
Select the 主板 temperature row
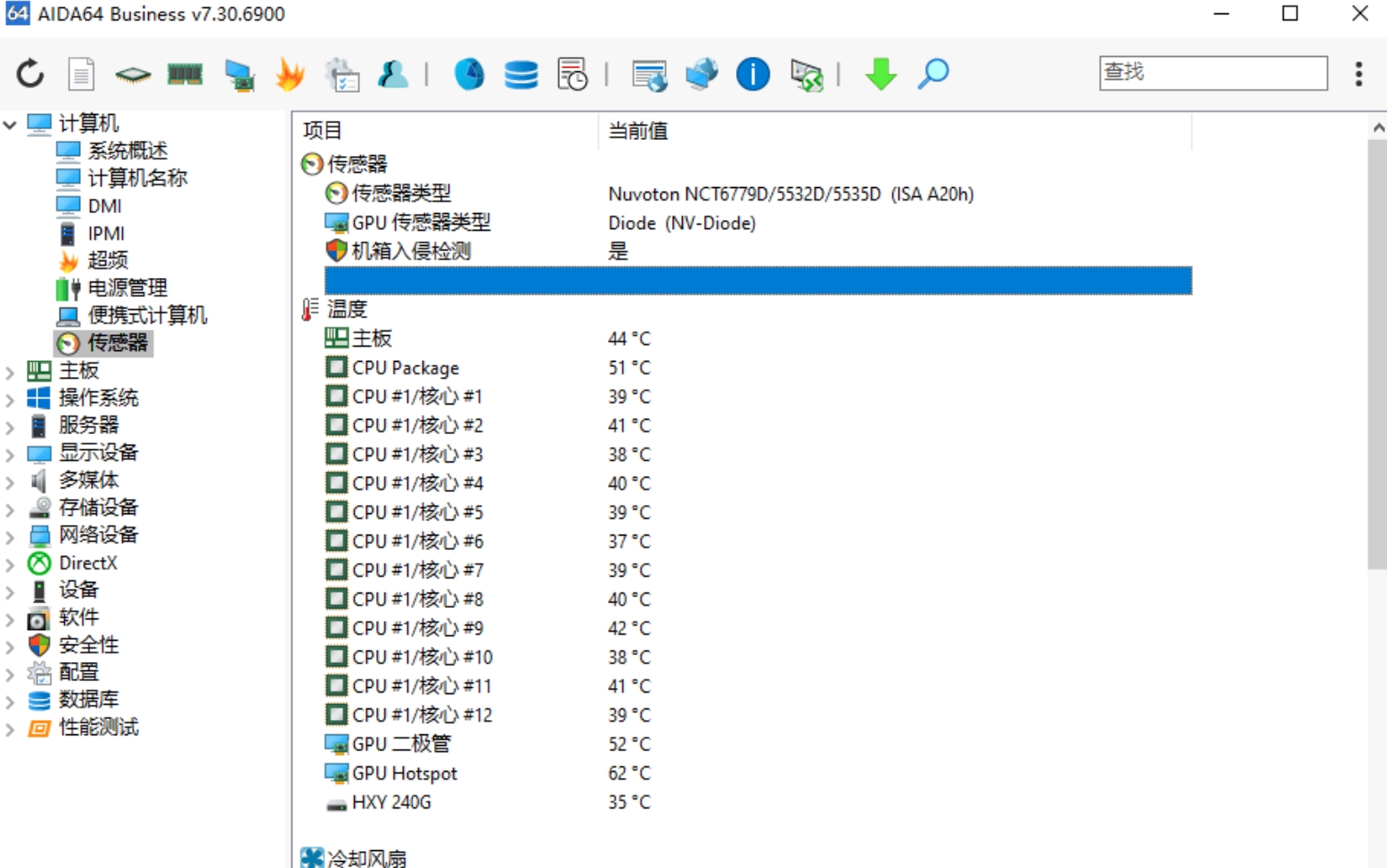point(758,339)
